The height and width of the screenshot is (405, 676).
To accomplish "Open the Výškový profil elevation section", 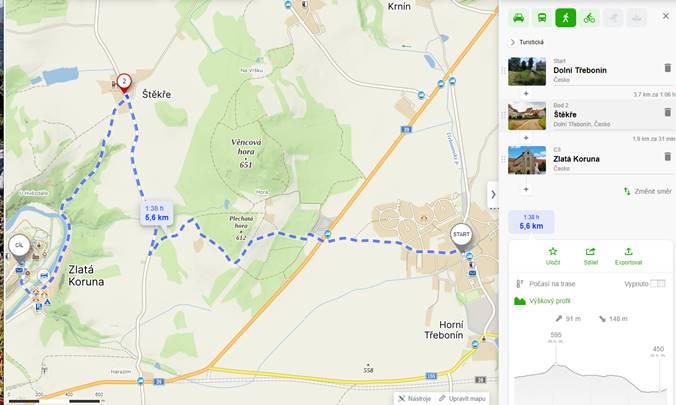I will [542, 301].
